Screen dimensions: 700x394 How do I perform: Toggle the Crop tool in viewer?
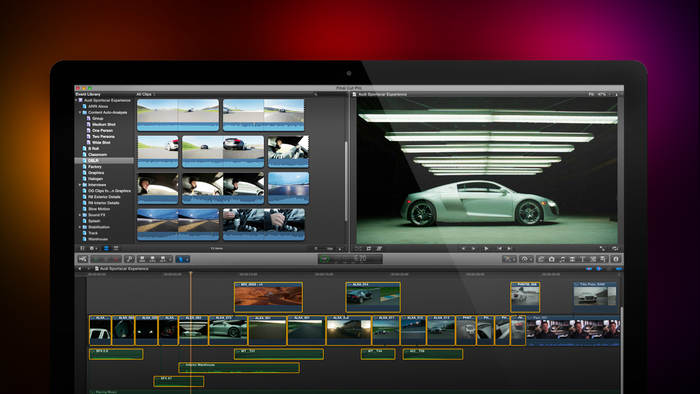click(x=369, y=249)
